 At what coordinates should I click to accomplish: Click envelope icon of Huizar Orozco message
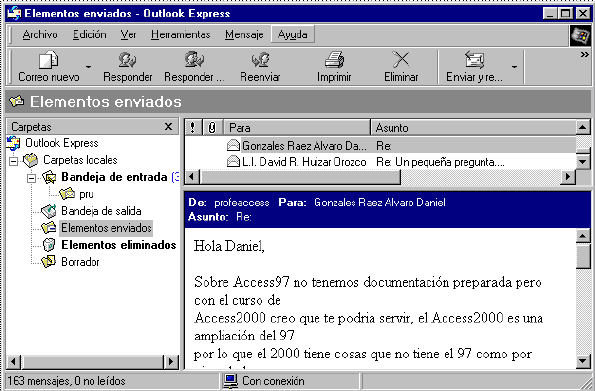click(x=233, y=162)
